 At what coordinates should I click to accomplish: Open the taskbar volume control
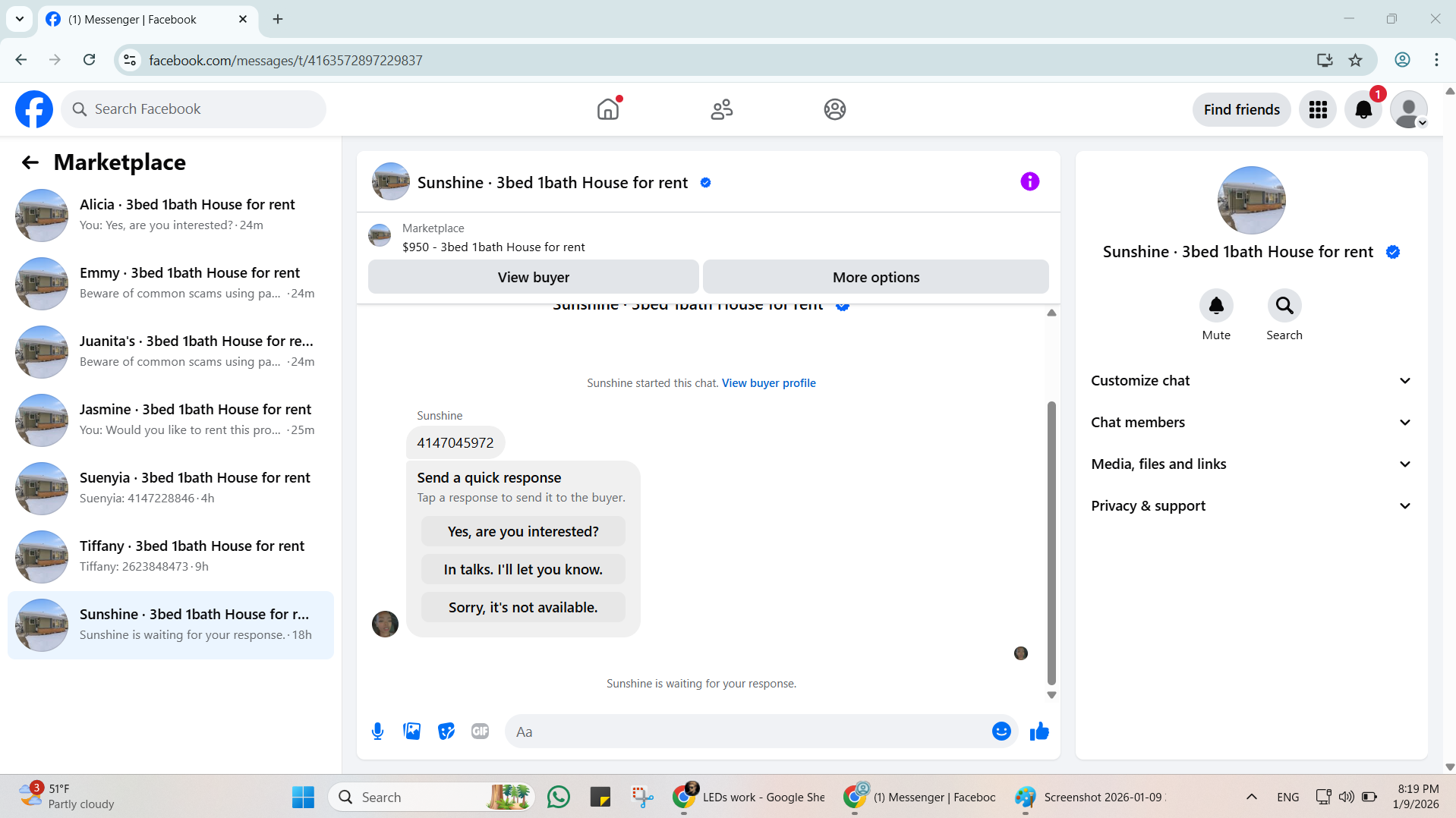click(1346, 797)
